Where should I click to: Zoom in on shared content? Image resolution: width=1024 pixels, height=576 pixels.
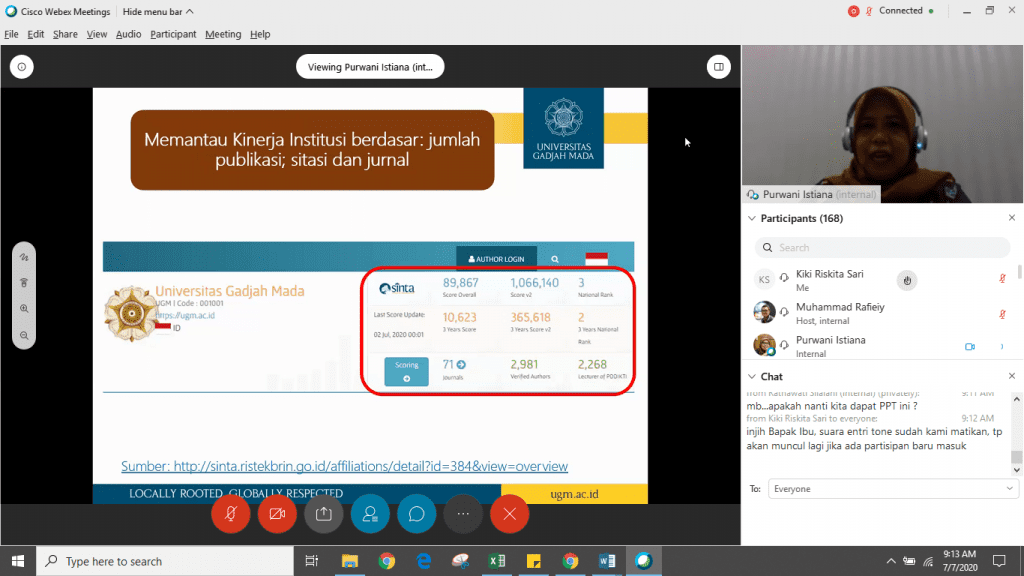click(x=24, y=309)
